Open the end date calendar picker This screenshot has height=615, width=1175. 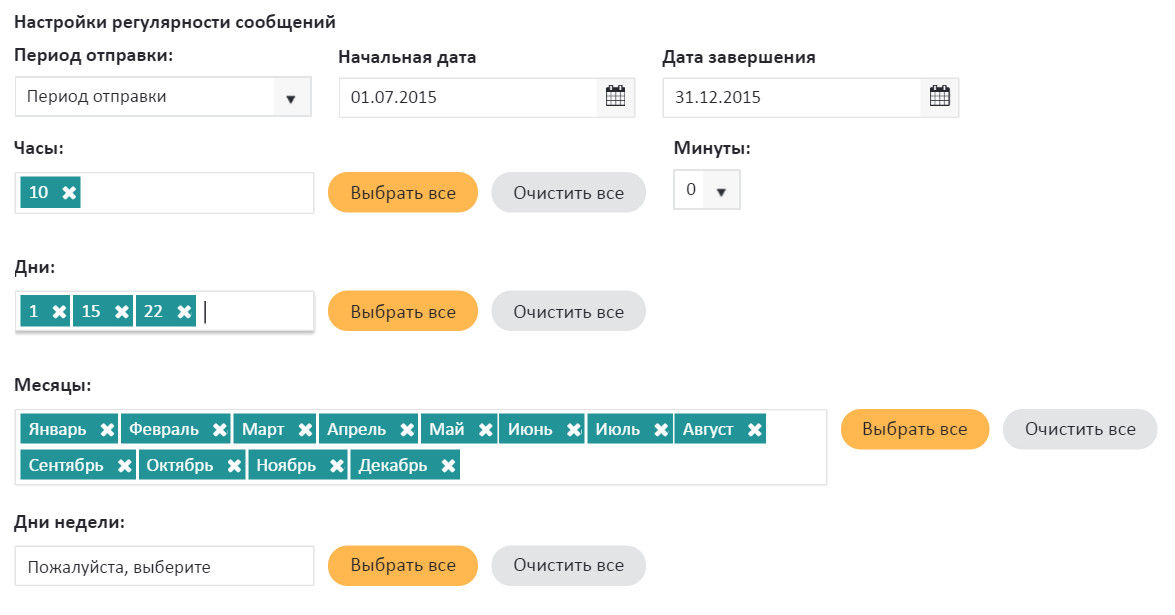[x=939, y=97]
